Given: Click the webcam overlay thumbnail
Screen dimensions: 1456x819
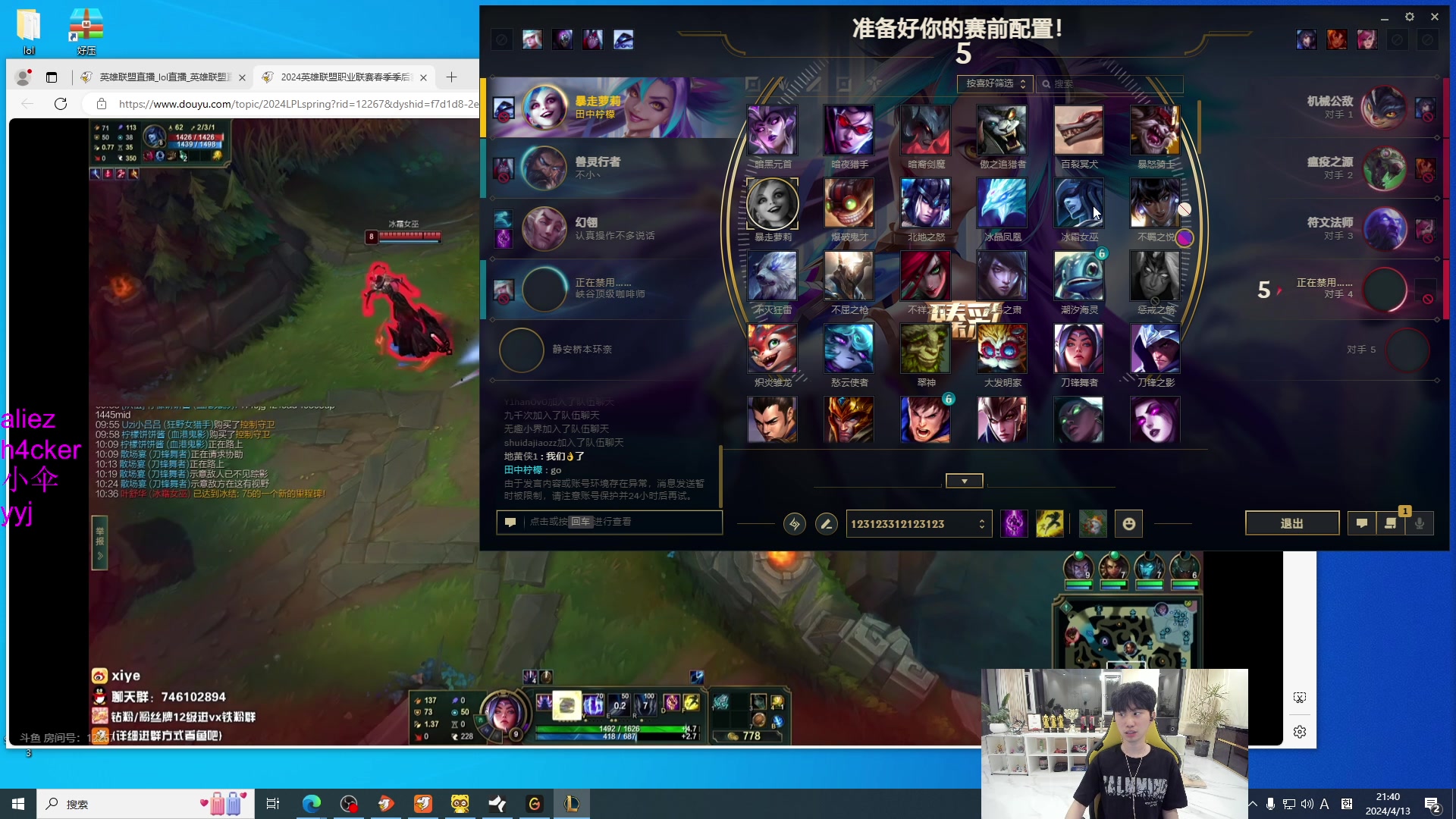Looking at the screenshot, I should coord(1114,743).
